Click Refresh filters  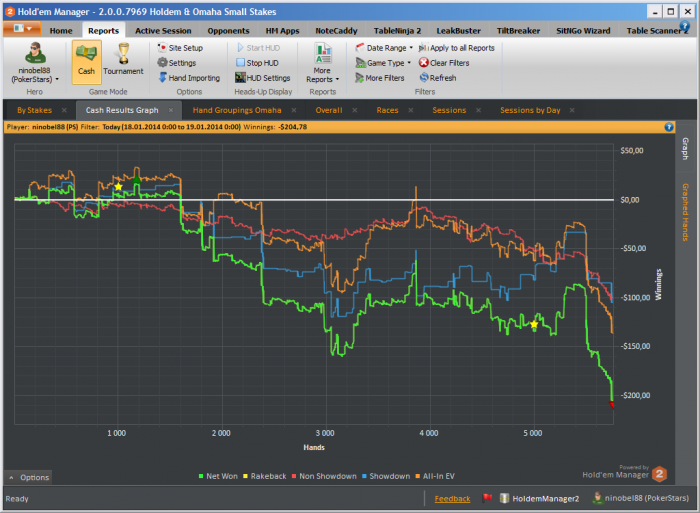pos(438,78)
